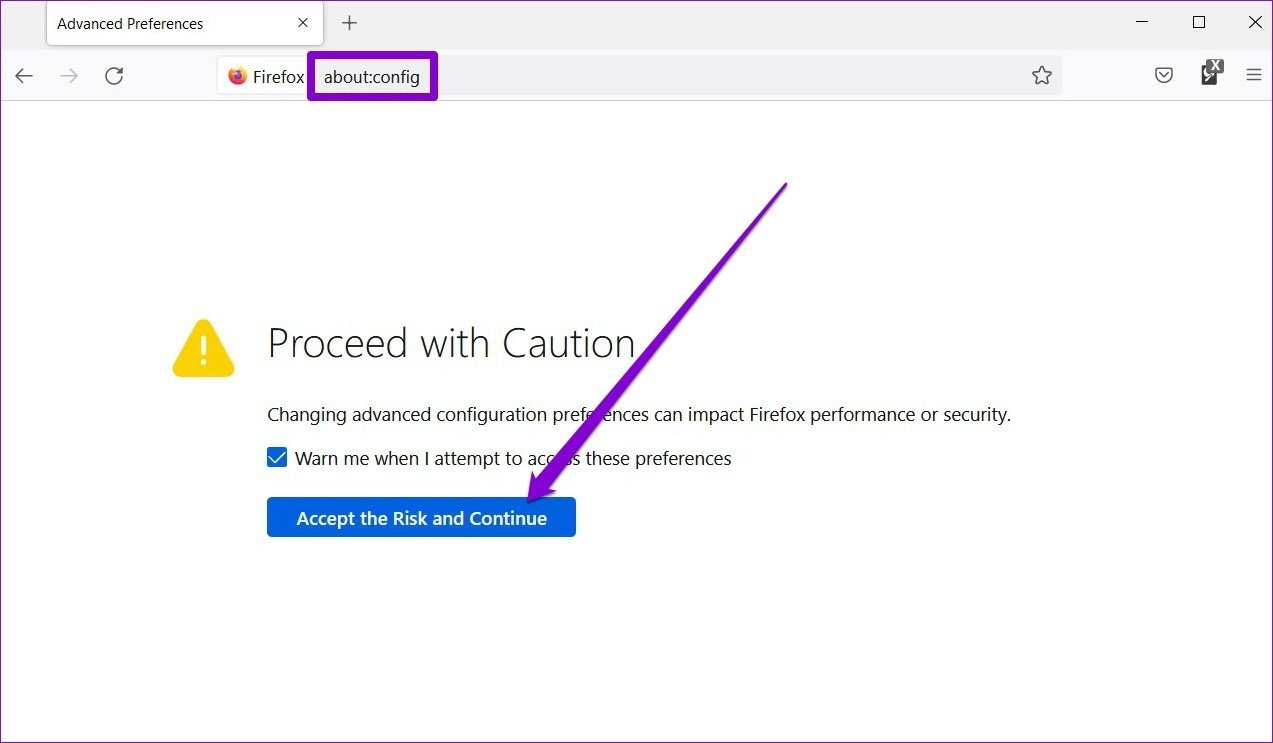Open the Save to Pocket icon

point(1164,75)
